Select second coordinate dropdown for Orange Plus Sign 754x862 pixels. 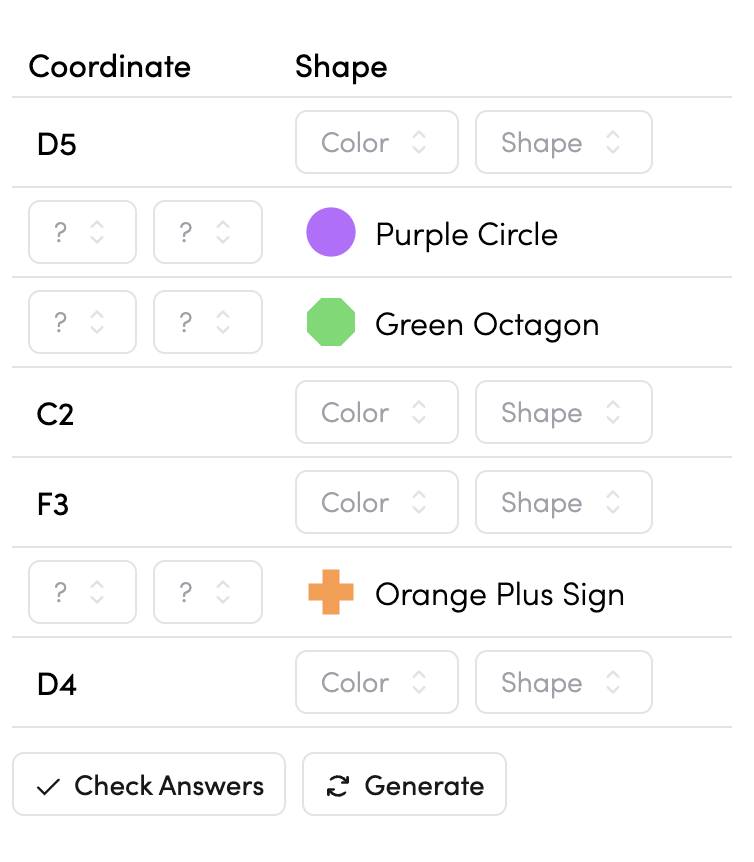tap(207, 593)
